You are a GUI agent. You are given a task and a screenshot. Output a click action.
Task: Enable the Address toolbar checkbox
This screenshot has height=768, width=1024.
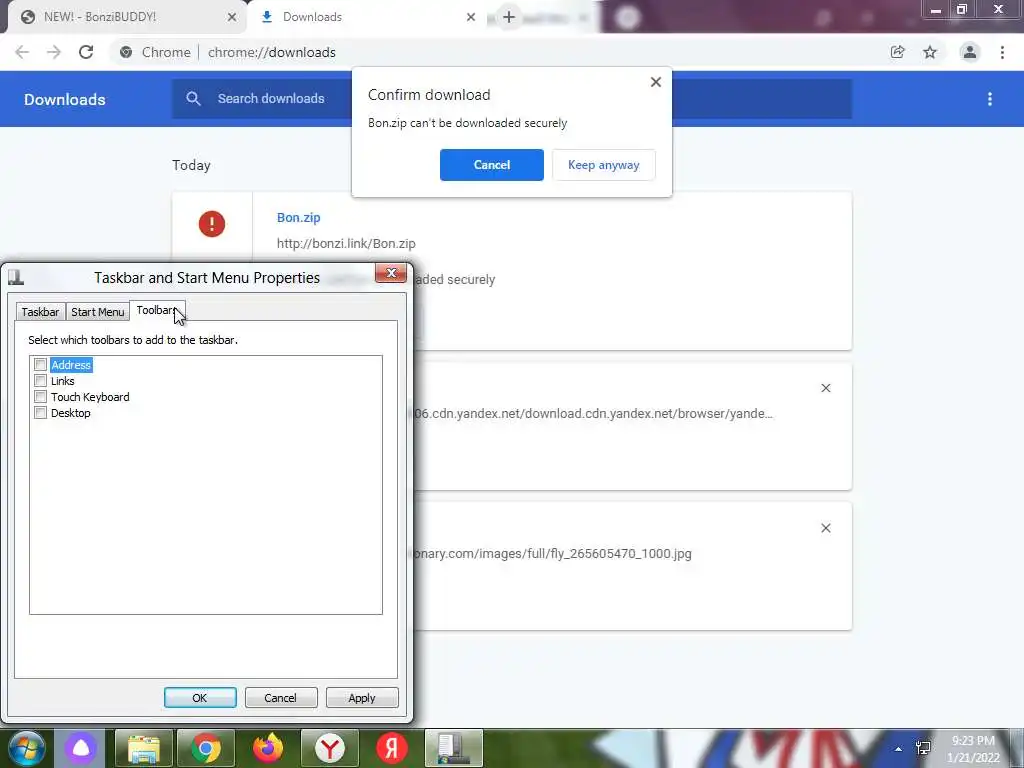pyautogui.click(x=40, y=364)
